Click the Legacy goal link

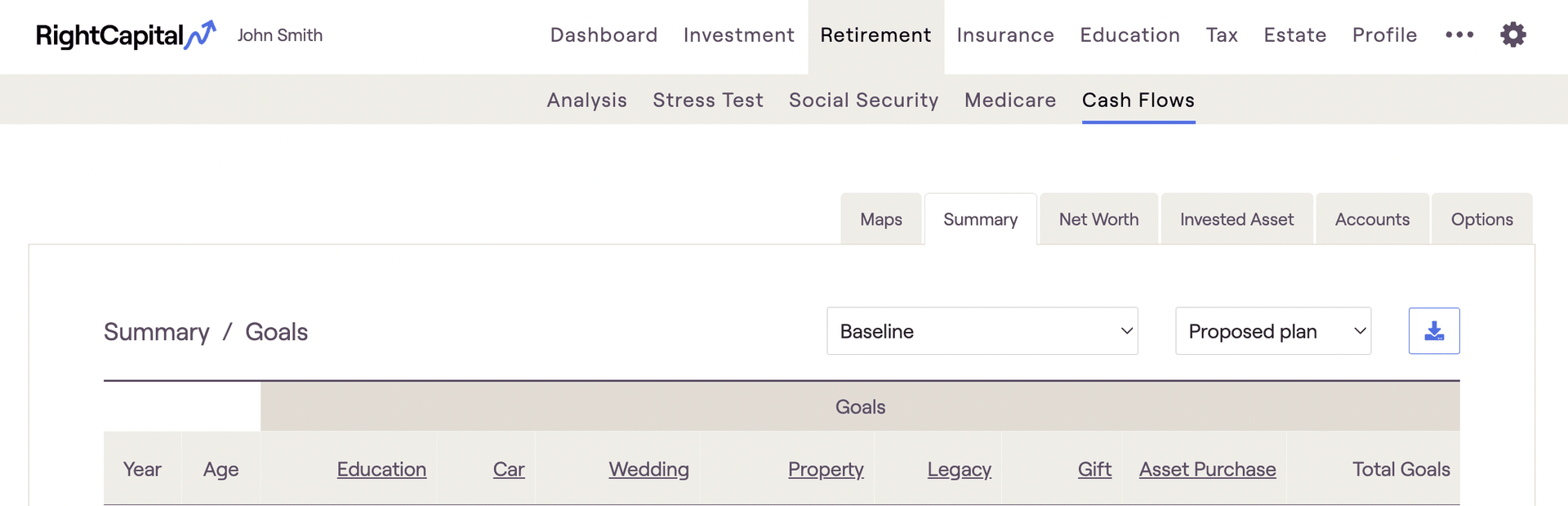point(959,469)
